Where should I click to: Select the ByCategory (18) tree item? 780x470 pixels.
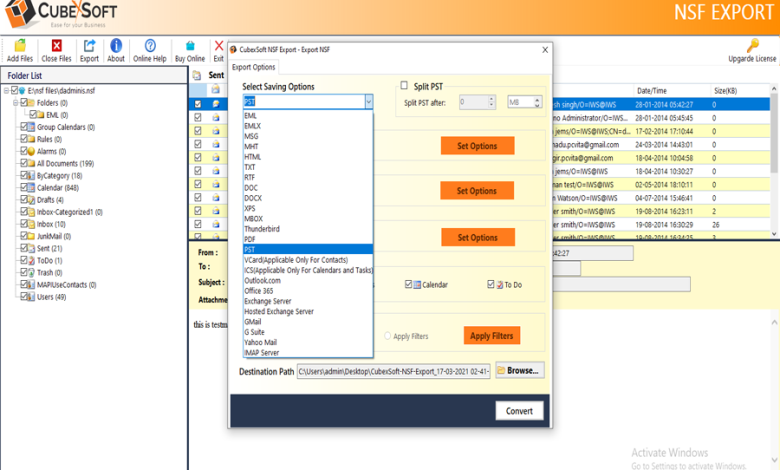[x=60, y=176]
